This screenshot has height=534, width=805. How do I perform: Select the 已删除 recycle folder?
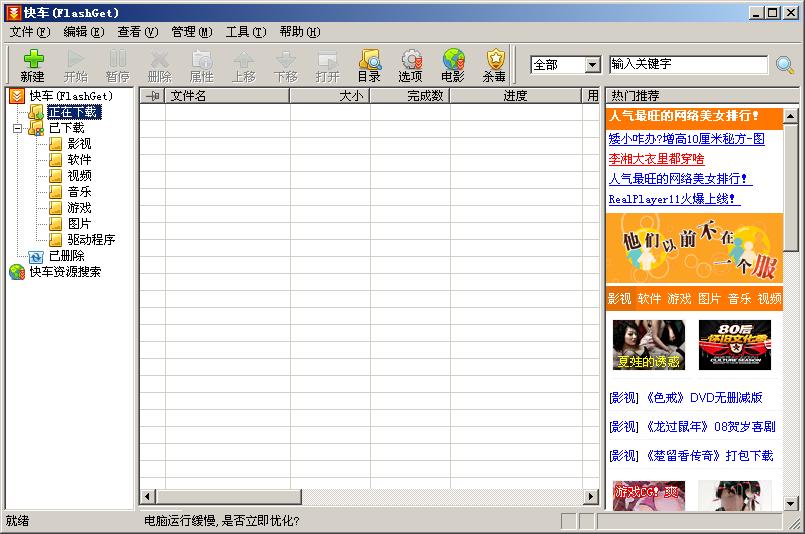tap(66, 255)
